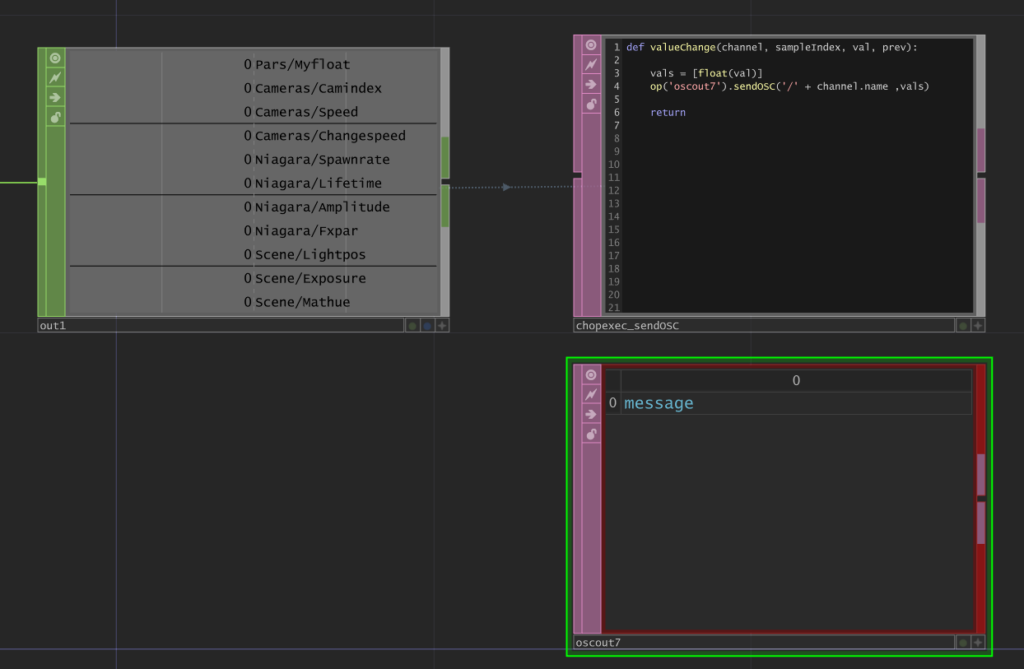
Task: Click zigzag flag icon on oscout7 node
Action: (x=591, y=394)
